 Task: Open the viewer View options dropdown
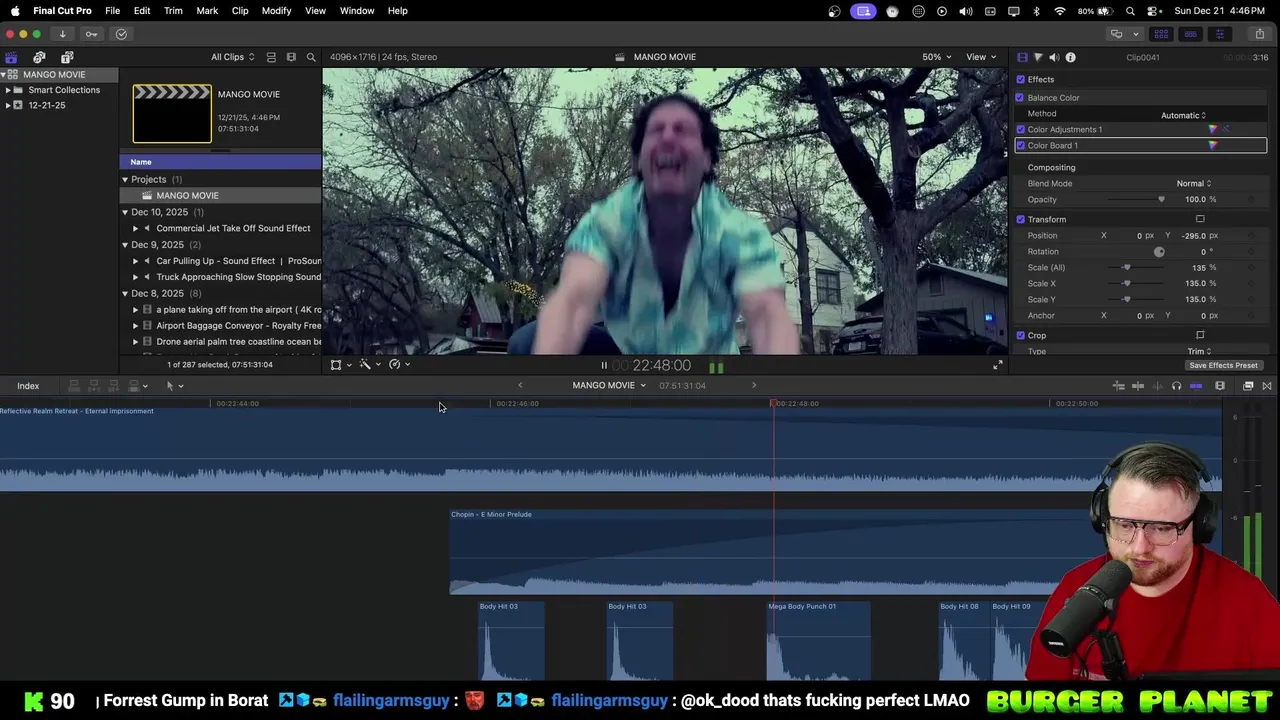[981, 57]
